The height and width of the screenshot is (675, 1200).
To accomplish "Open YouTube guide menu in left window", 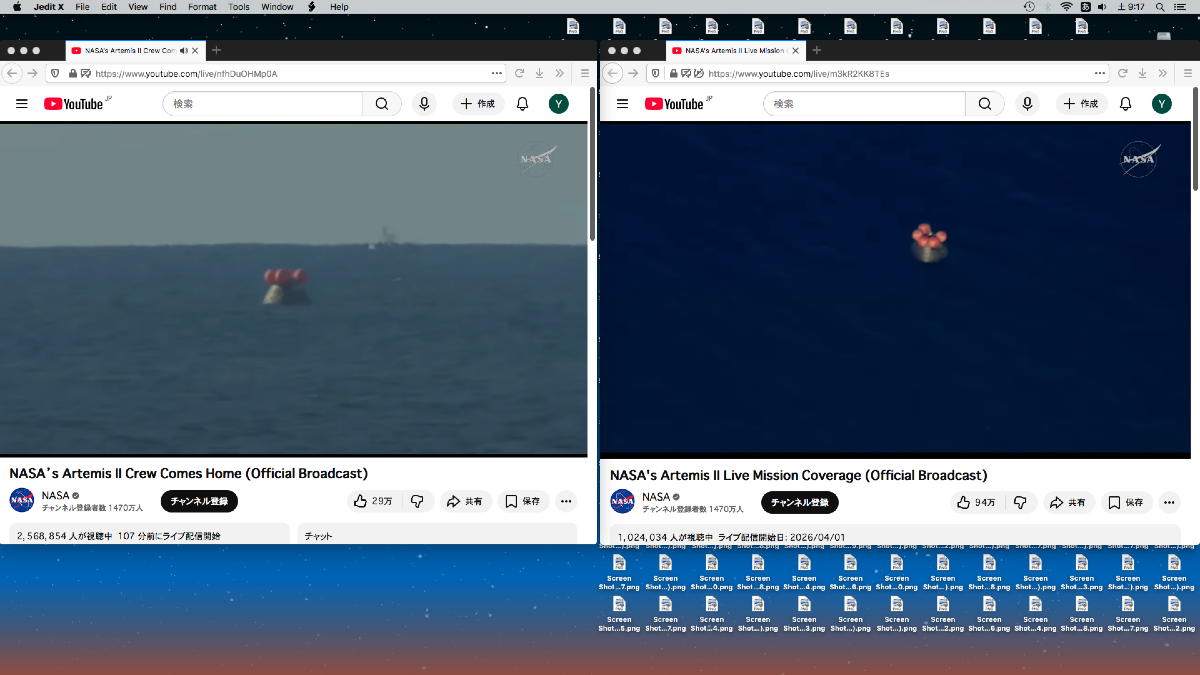I will [22, 104].
